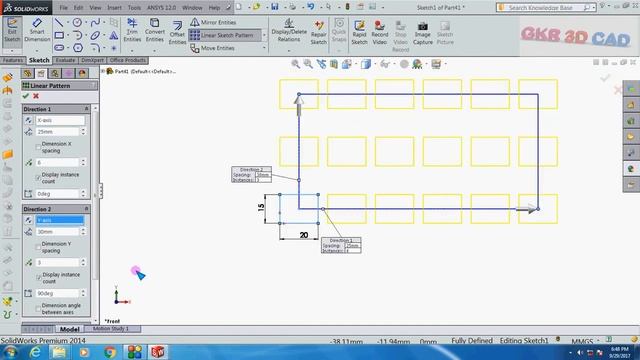The width and height of the screenshot is (640, 360).
Task: Collapse the Direction 2 section
Action: (x=87, y=209)
